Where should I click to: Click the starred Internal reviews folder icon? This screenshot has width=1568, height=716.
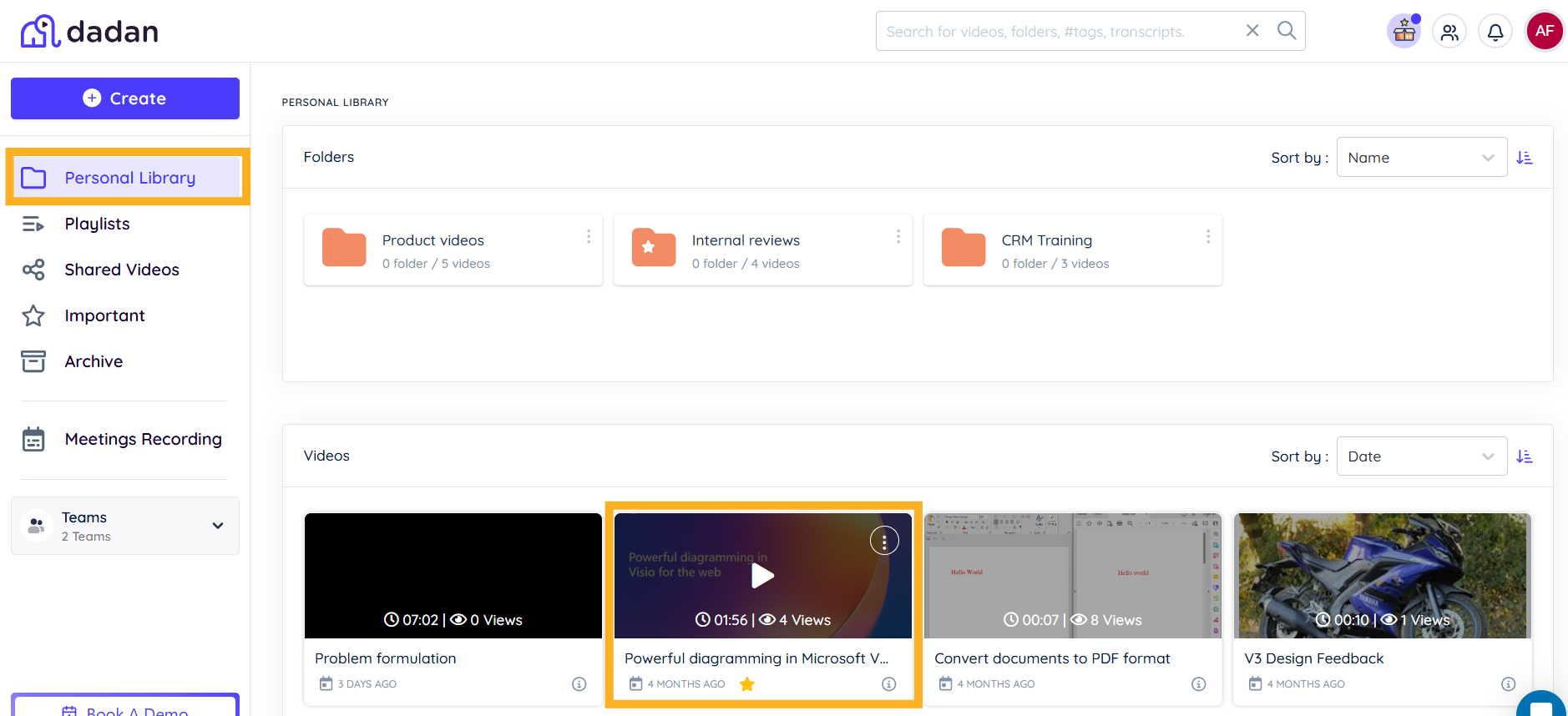point(654,247)
